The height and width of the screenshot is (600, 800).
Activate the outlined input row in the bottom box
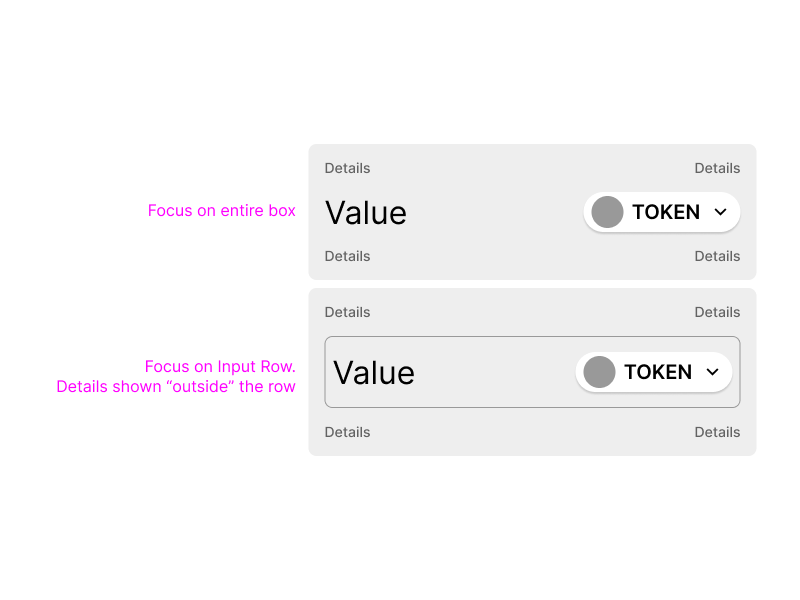pyautogui.click(x=532, y=372)
